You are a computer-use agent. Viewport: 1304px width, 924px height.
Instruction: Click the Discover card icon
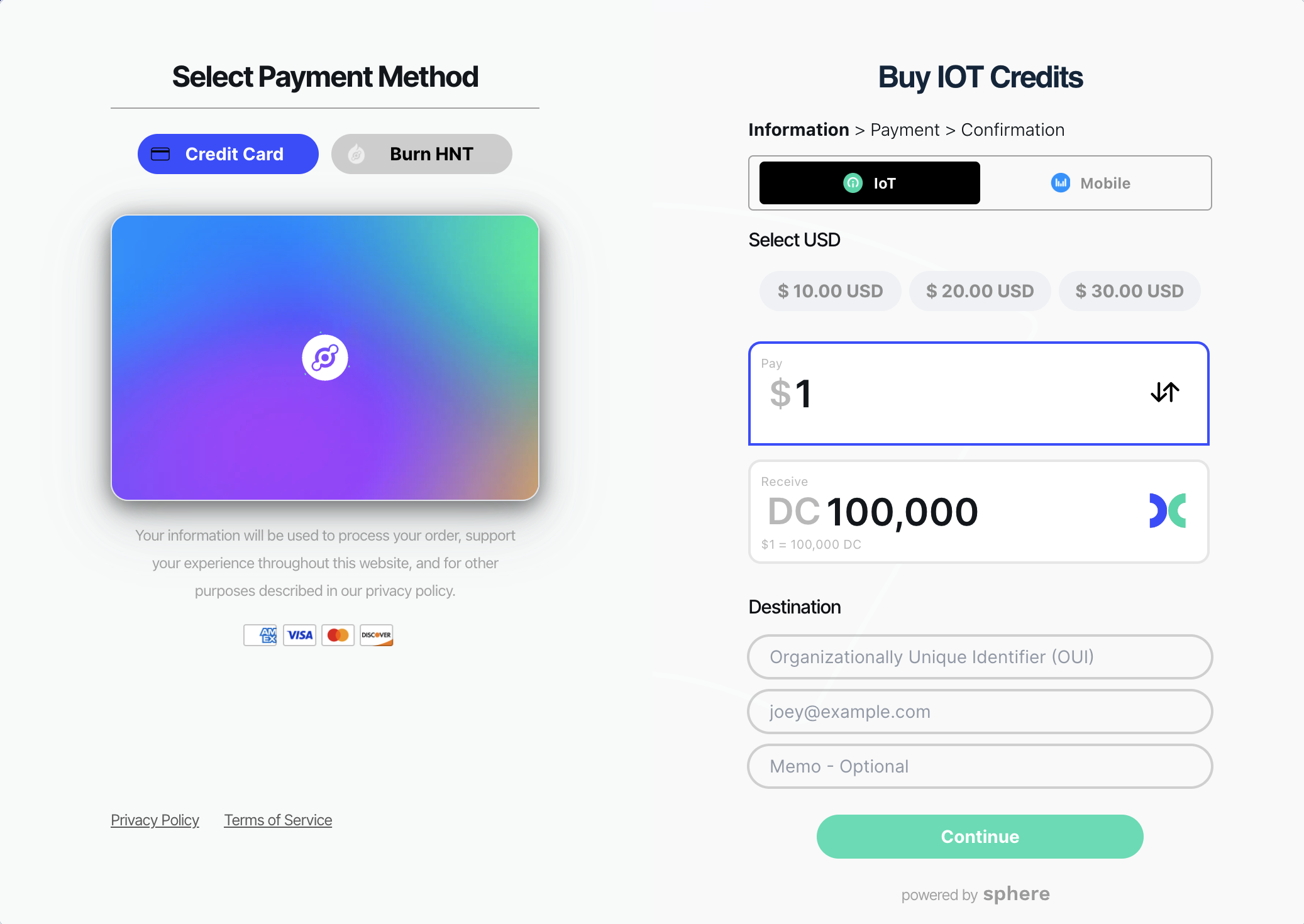(377, 635)
